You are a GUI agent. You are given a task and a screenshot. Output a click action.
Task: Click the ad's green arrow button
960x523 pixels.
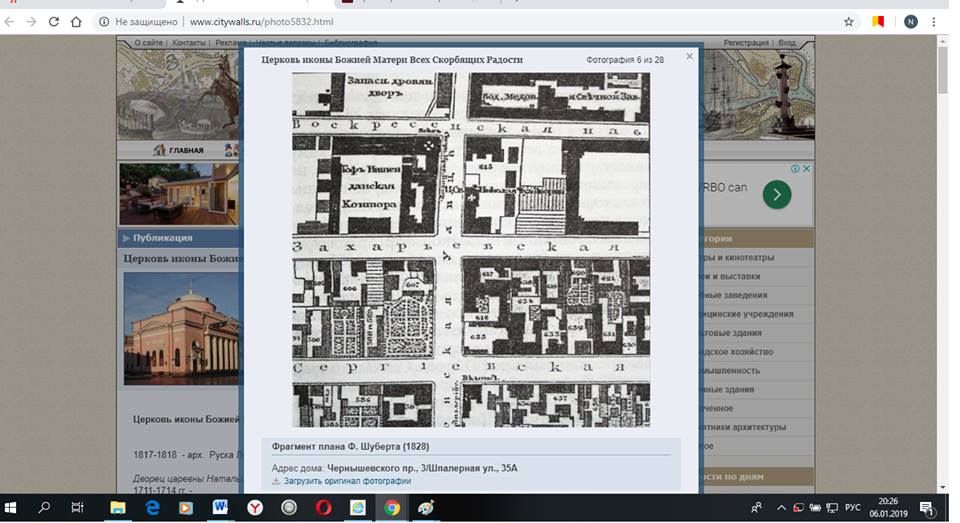[777, 195]
